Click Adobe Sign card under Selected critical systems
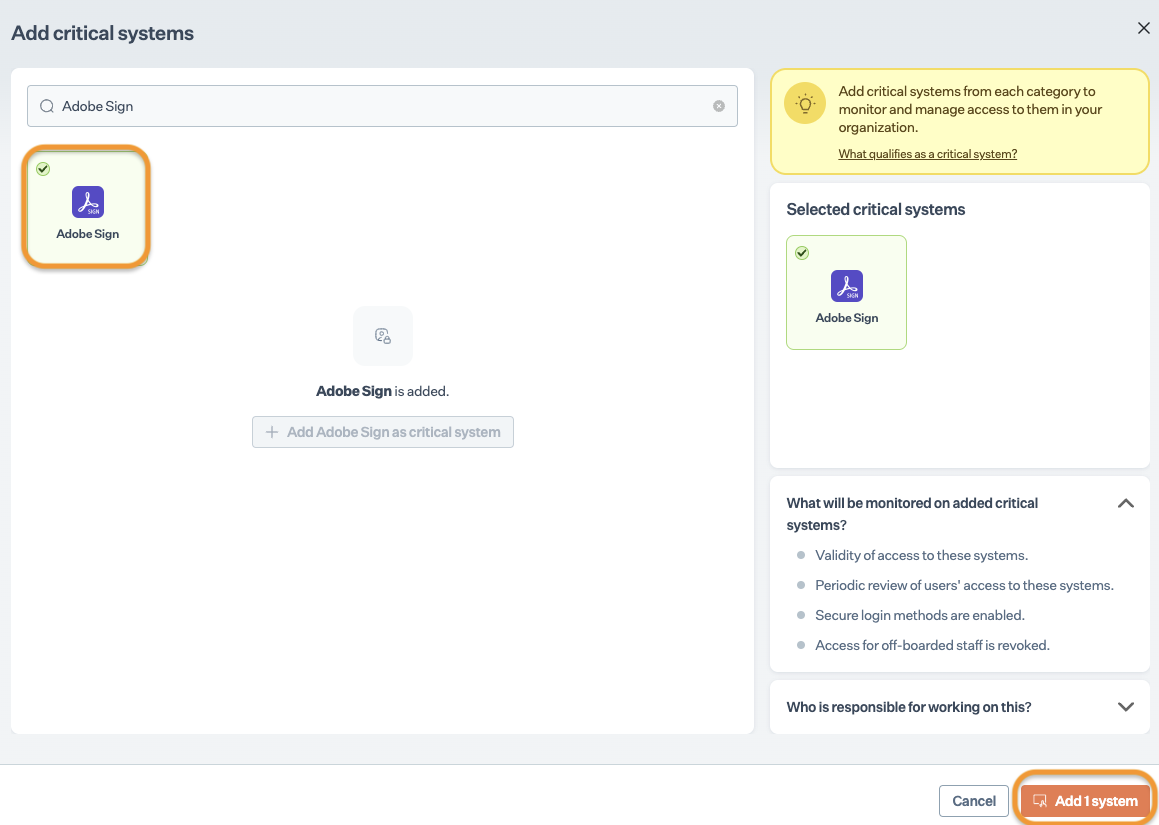The height and width of the screenshot is (825, 1159). pos(846,292)
